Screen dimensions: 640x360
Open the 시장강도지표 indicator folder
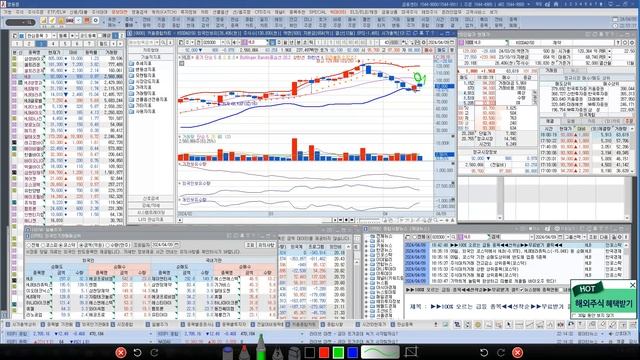[144, 81]
